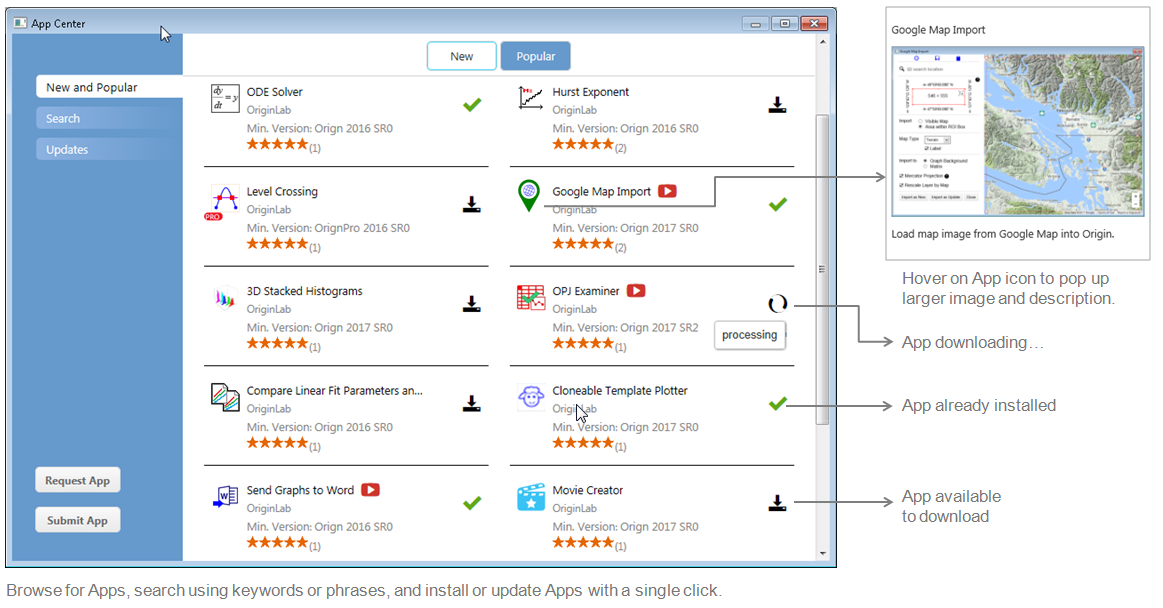
Task: Download the Hurst Exponent app
Action: [x=777, y=105]
